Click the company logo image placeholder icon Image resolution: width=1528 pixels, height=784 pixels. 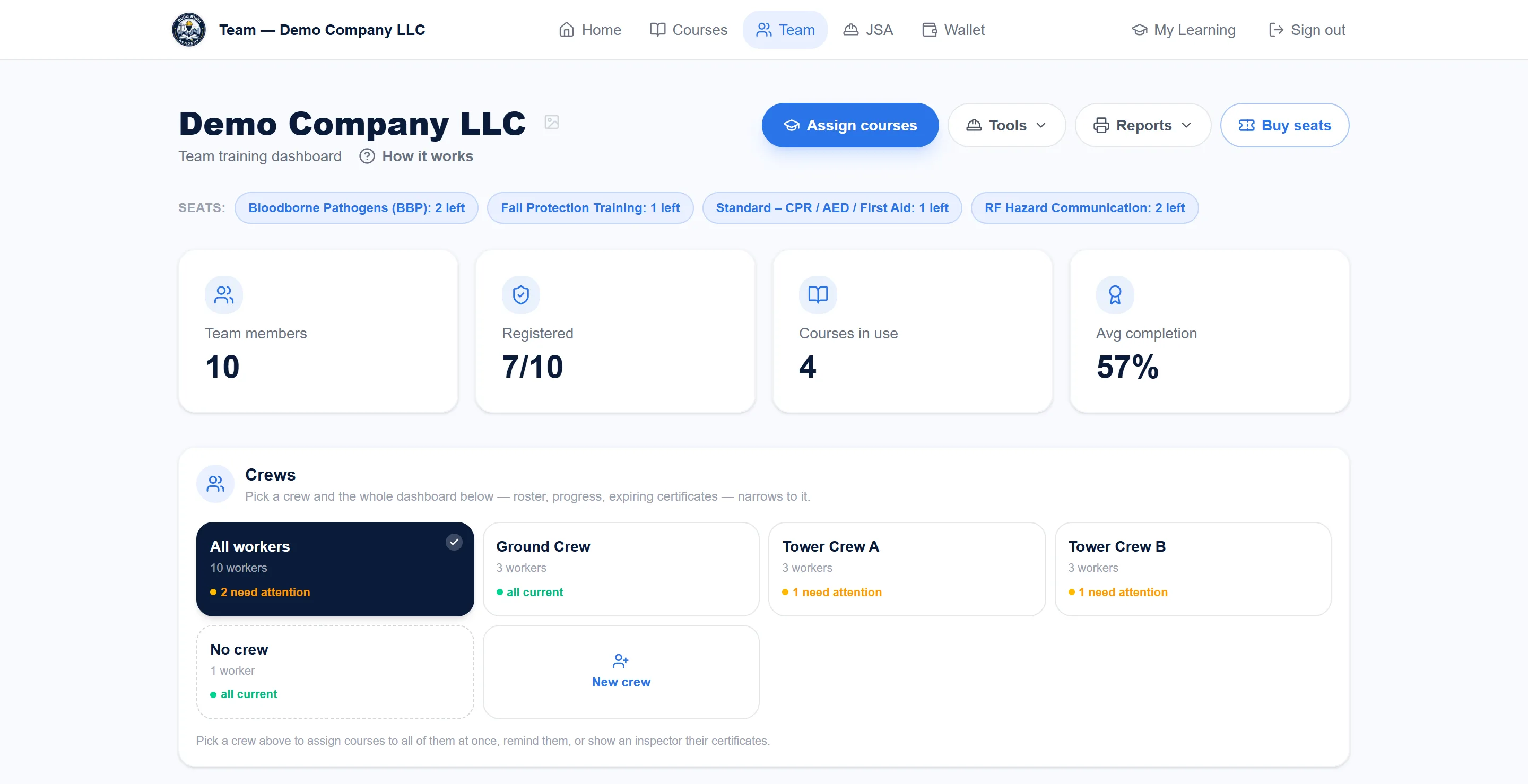[x=552, y=122]
